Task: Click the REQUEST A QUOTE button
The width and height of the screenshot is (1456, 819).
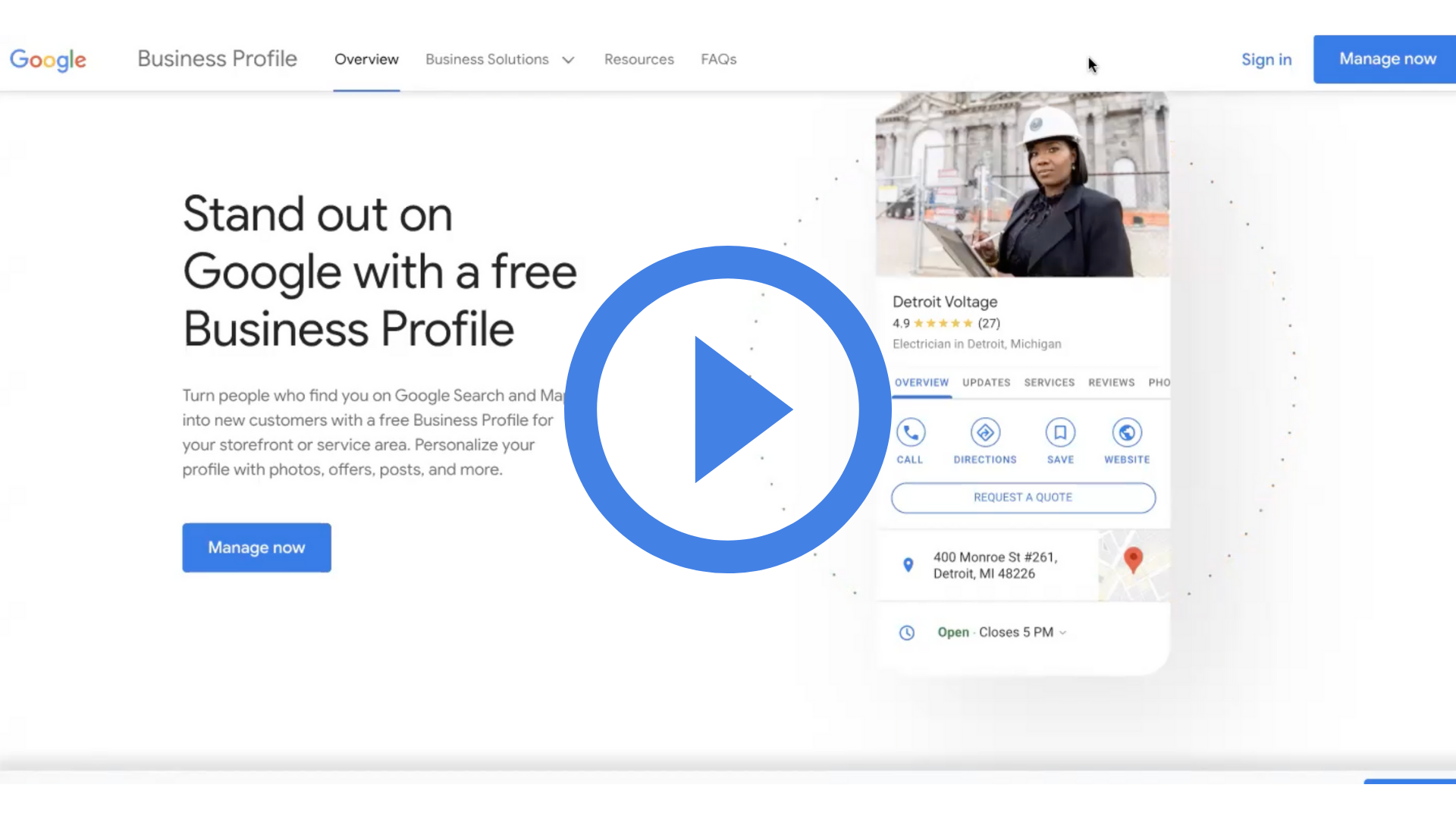Action: tap(1023, 497)
